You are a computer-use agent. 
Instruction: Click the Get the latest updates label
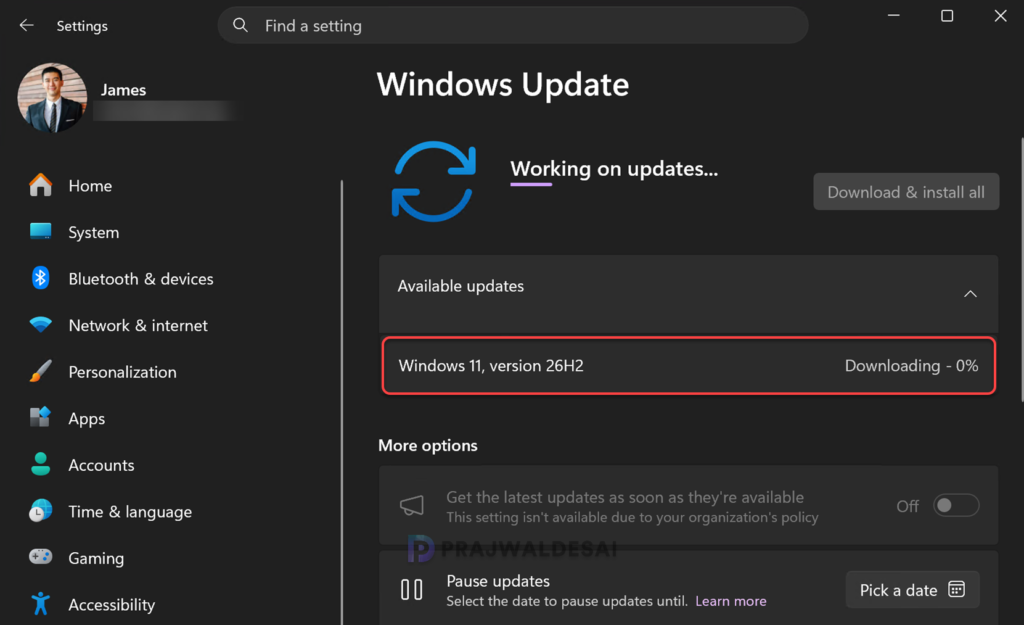[625, 497]
